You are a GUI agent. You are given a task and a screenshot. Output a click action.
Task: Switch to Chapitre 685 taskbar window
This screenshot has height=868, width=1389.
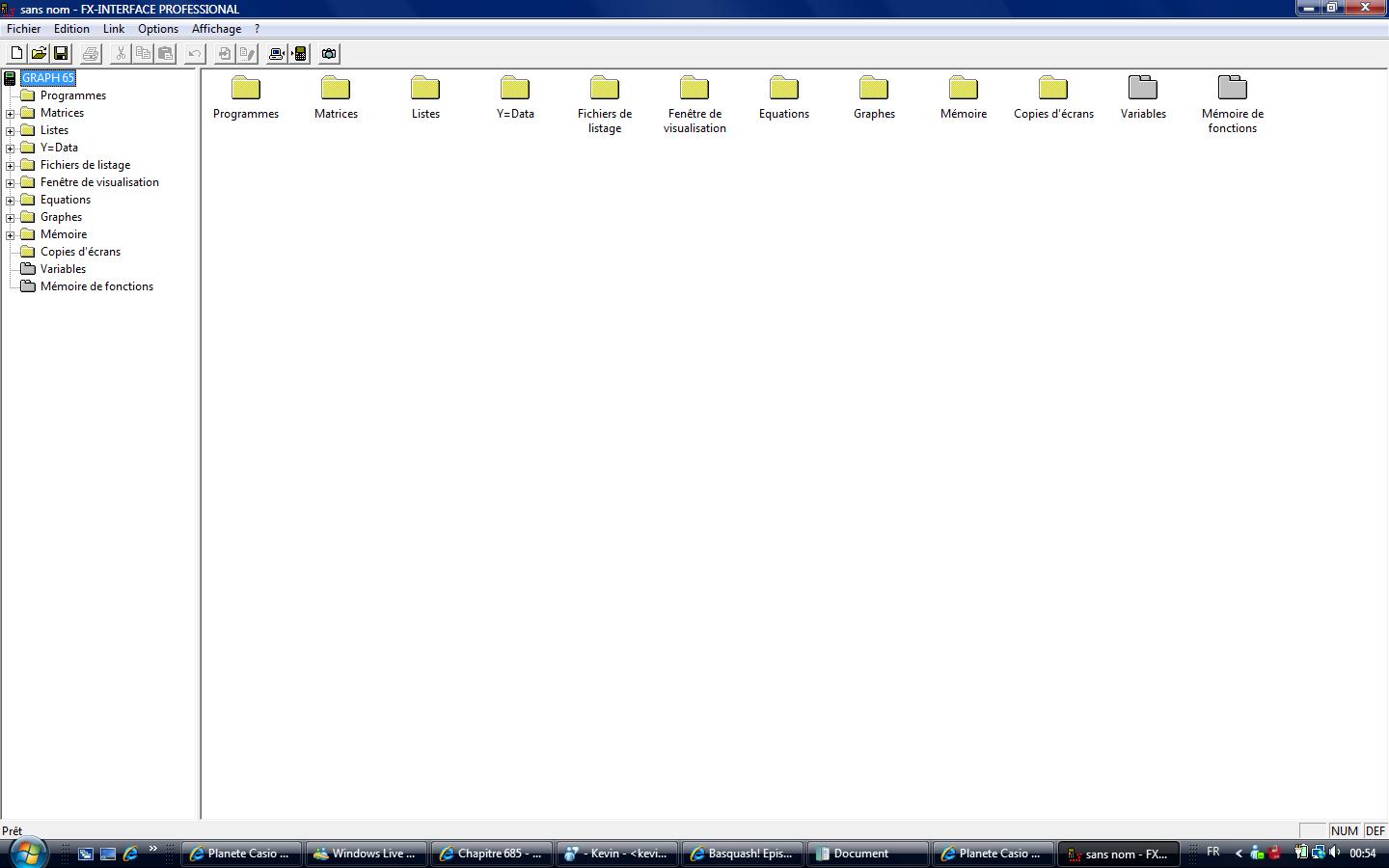pos(492,854)
